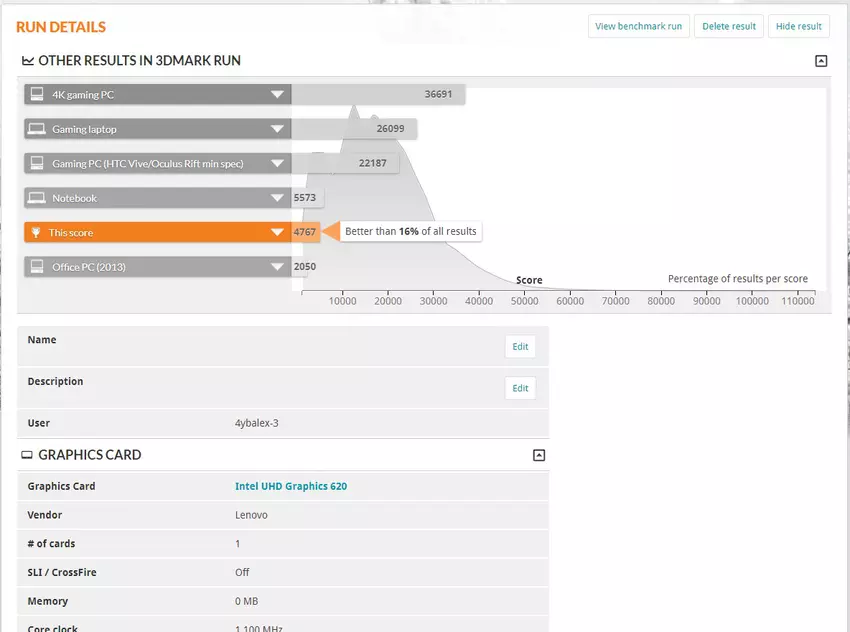Expand the This score dropdown arrow
The width and height of the screenshot is (850, 632).
pos(277,232)
